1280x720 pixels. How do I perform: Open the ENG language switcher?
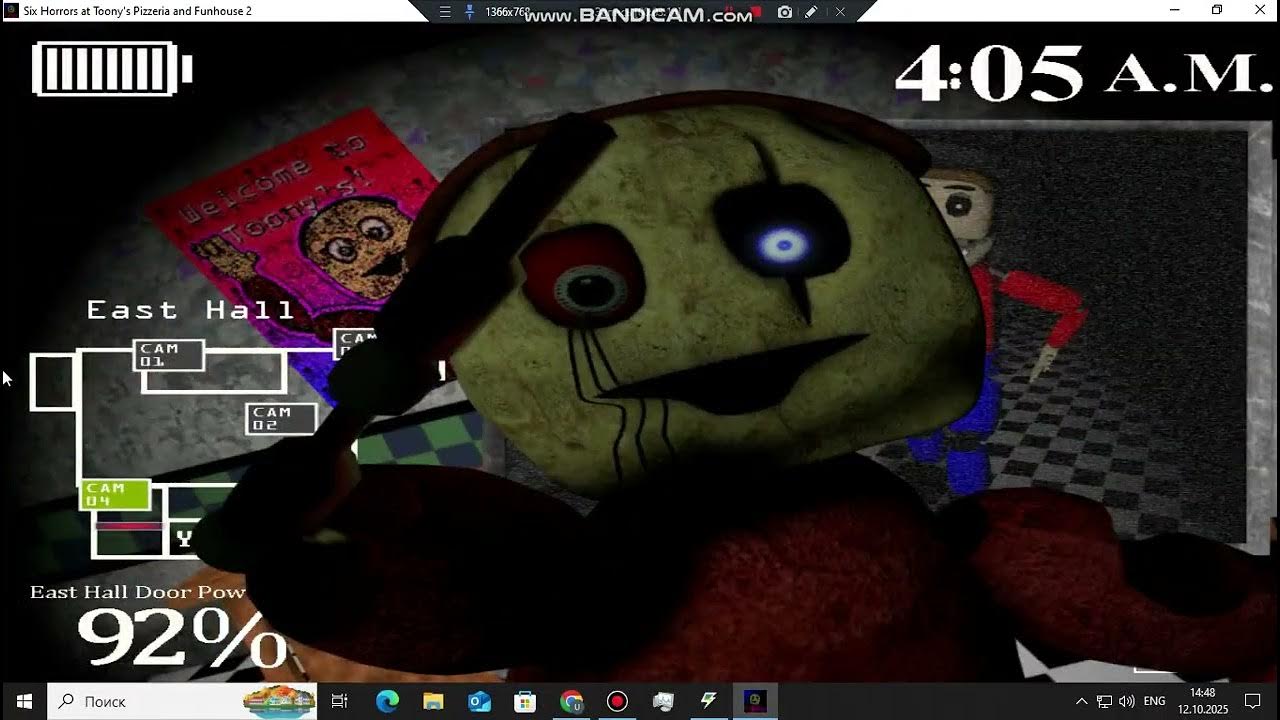pos(1154,701)
